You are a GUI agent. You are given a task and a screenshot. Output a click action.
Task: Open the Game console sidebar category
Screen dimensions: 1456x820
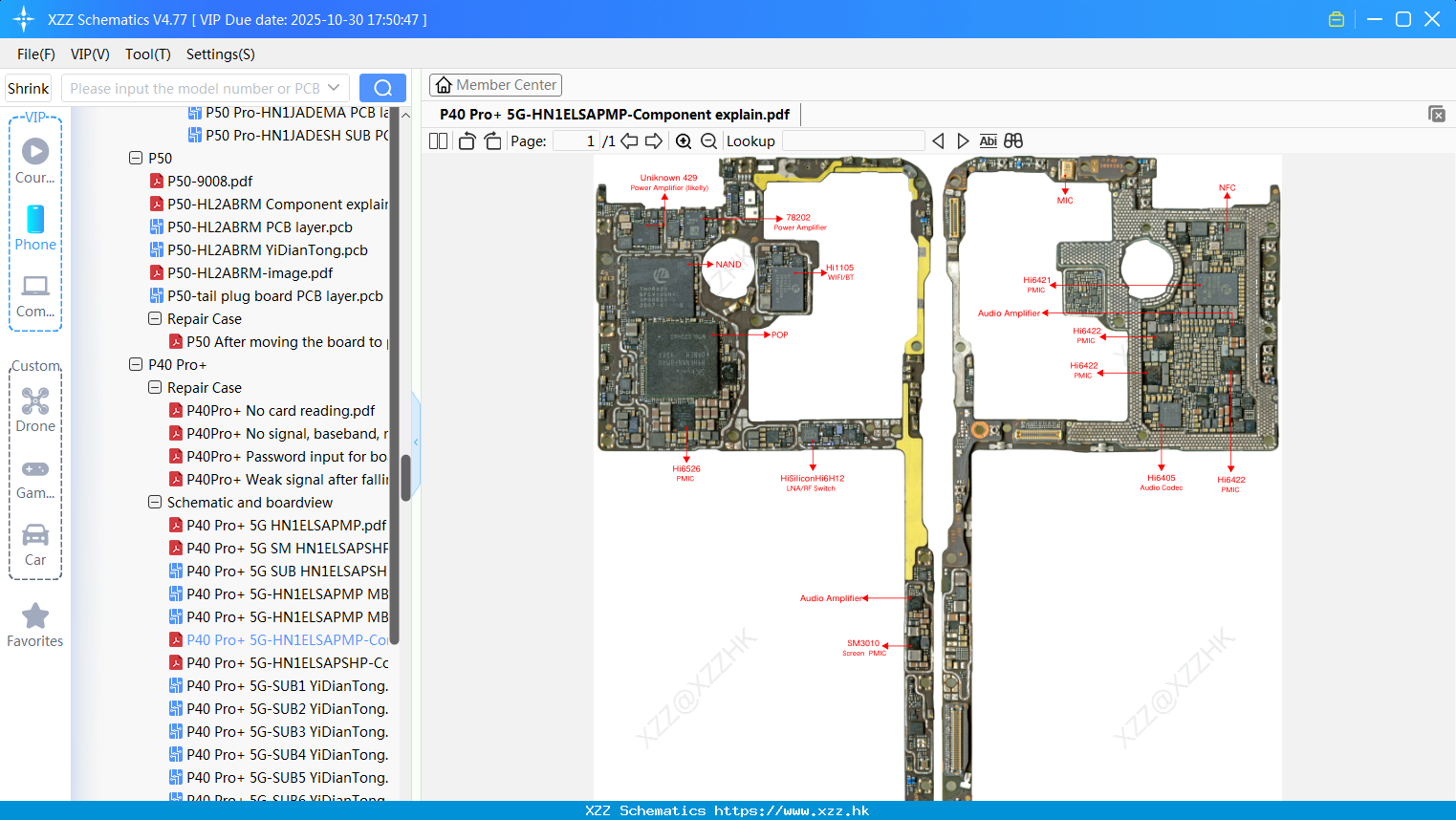(x=35, y=479)
